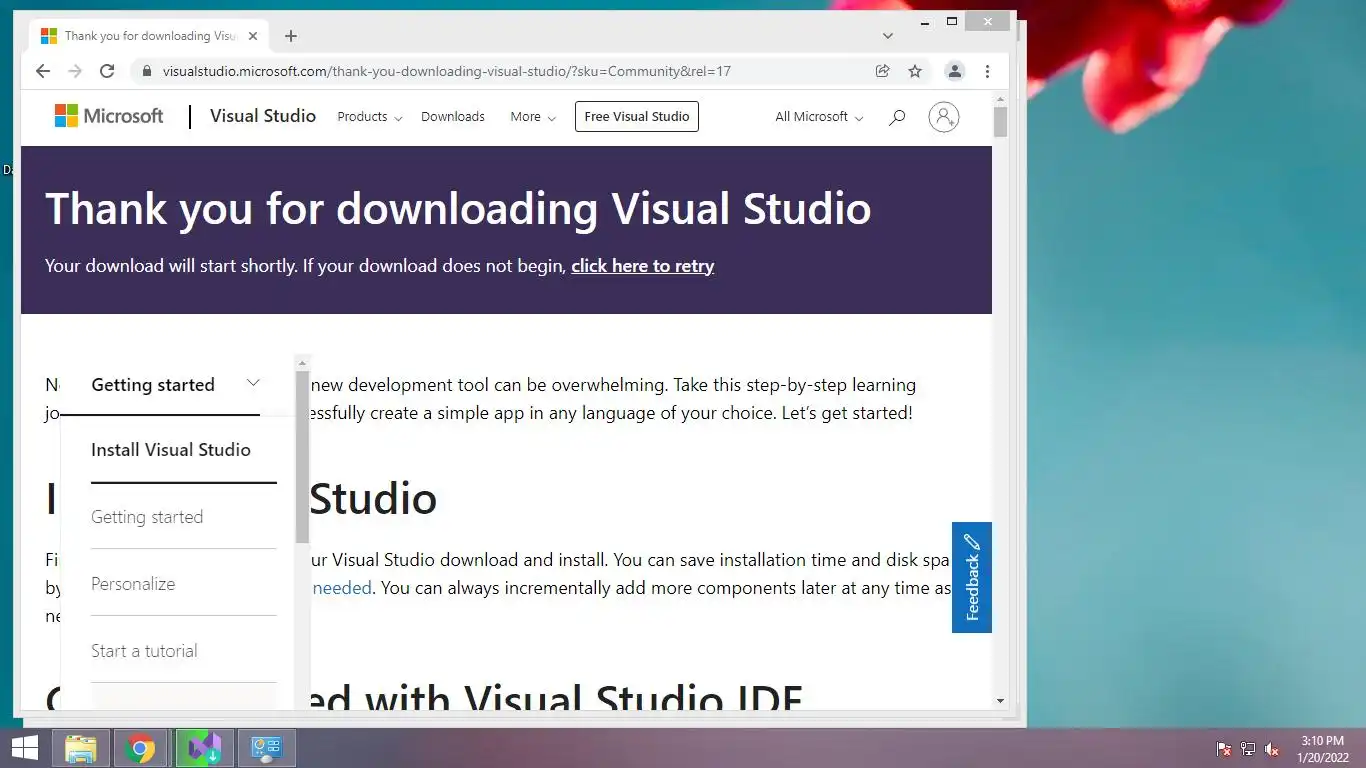The width and height of the screenshot is (1366, 768).
Task: Bookmark this page with the star icon
Action: pos(914,71)
